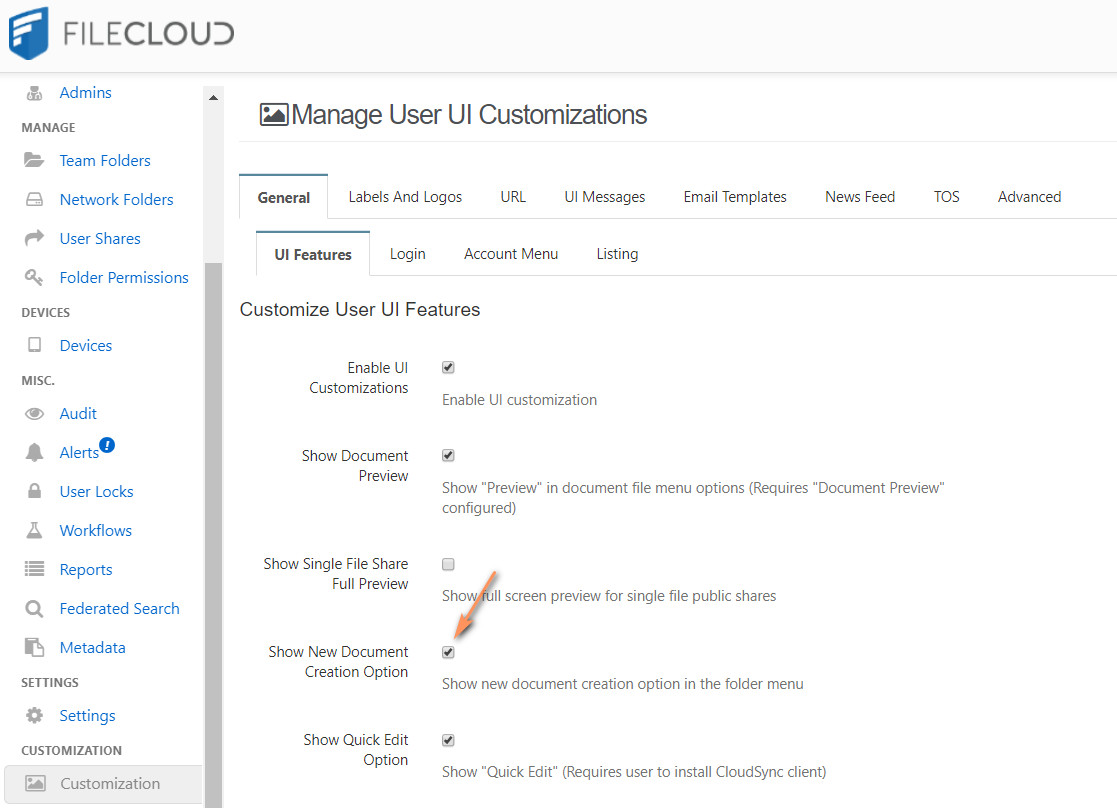Disable the Enable UI Customizations checkbox
This screenshot has width=1117, height=808.
(x=448, y=367)
